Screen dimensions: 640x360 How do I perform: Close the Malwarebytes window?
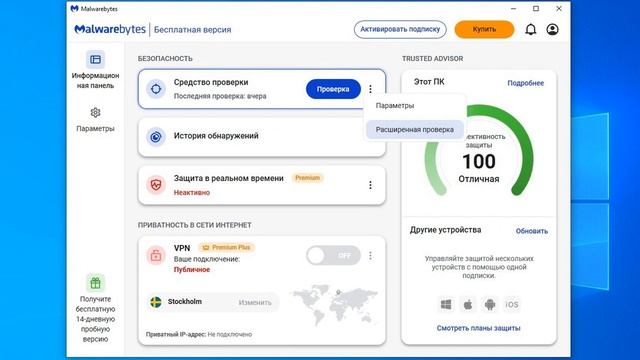click(559, 9)
